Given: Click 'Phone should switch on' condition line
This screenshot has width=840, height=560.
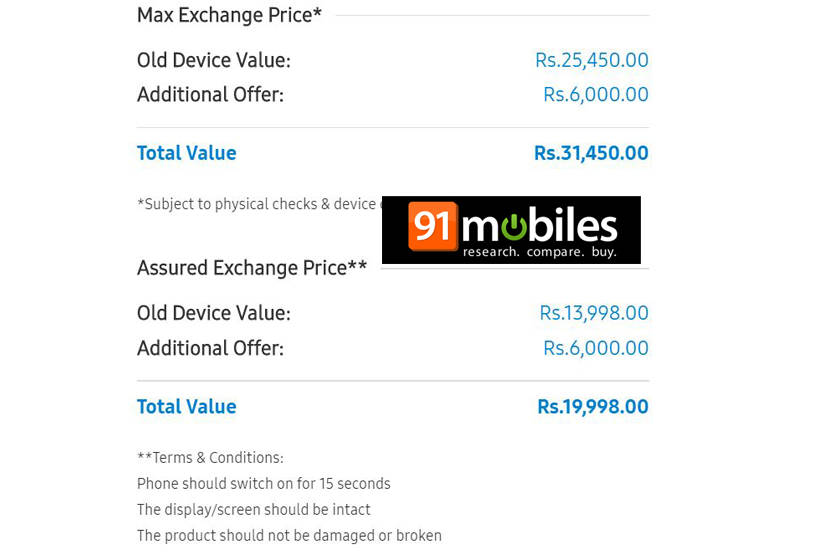Looking at the screenshot, I should (263, 484).
